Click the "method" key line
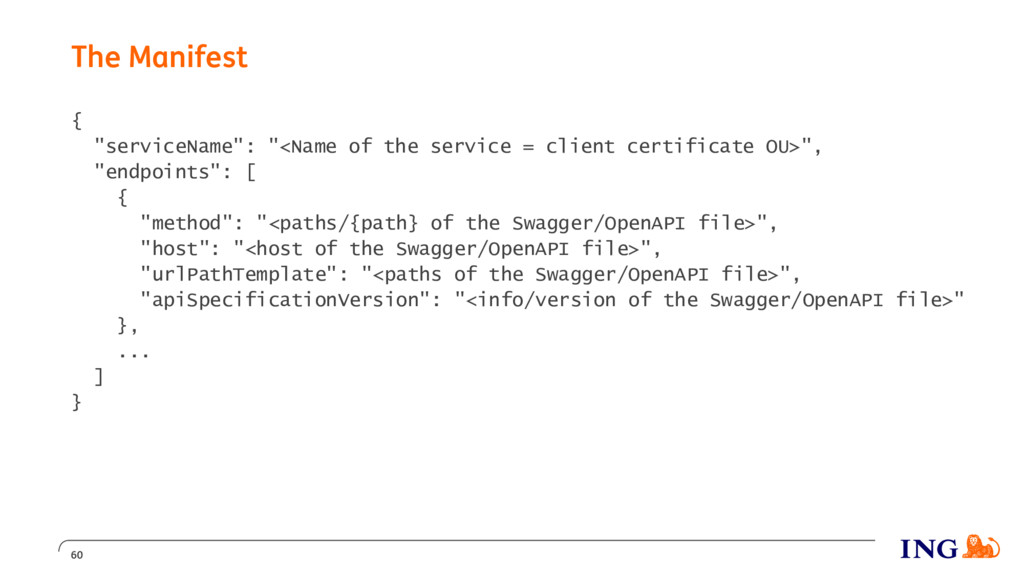The image size is (1024, 576). pyautogui.click(x=458, y=223)
